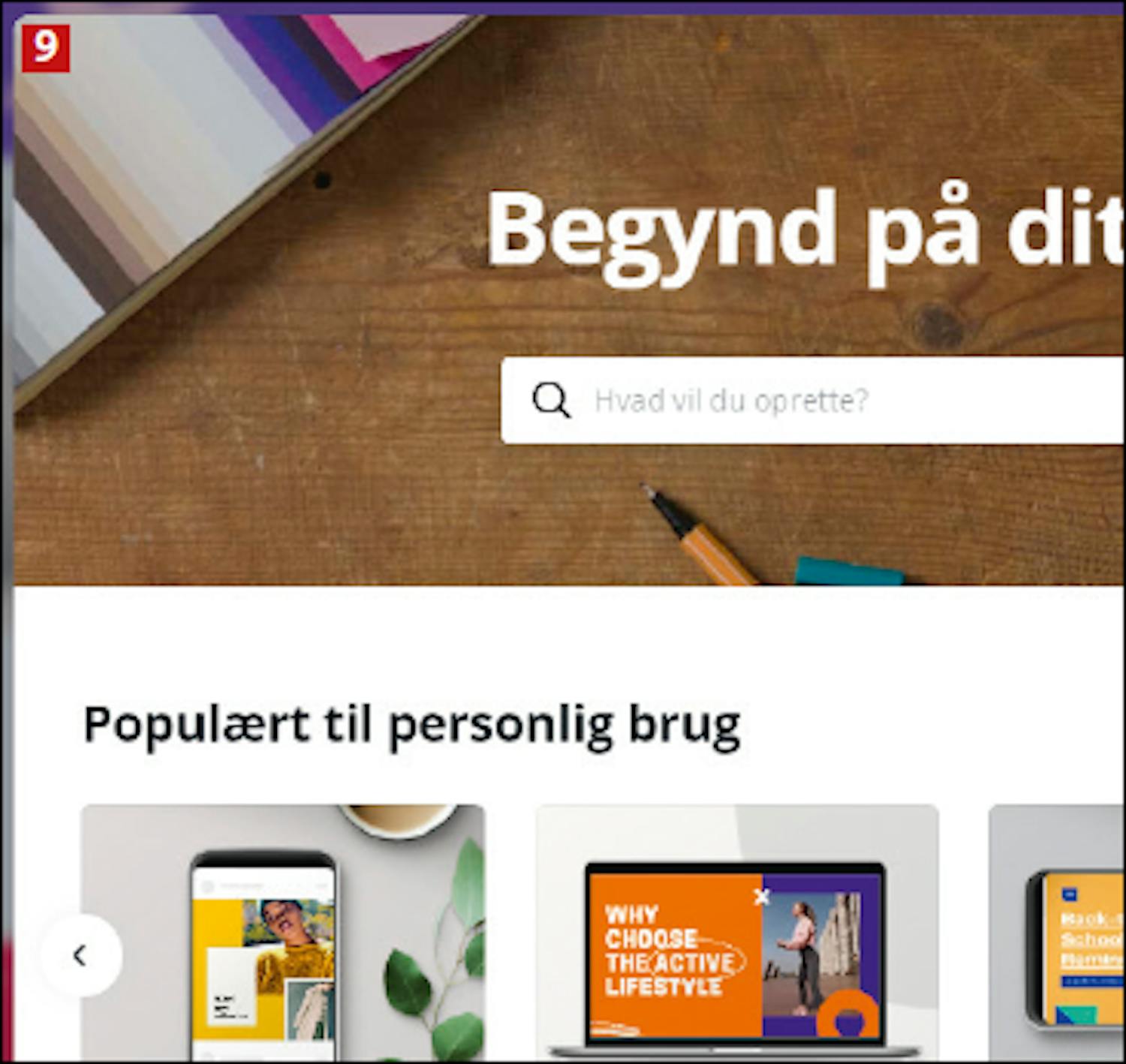Open the laptop presentation template thumbnail

point(737,933)
